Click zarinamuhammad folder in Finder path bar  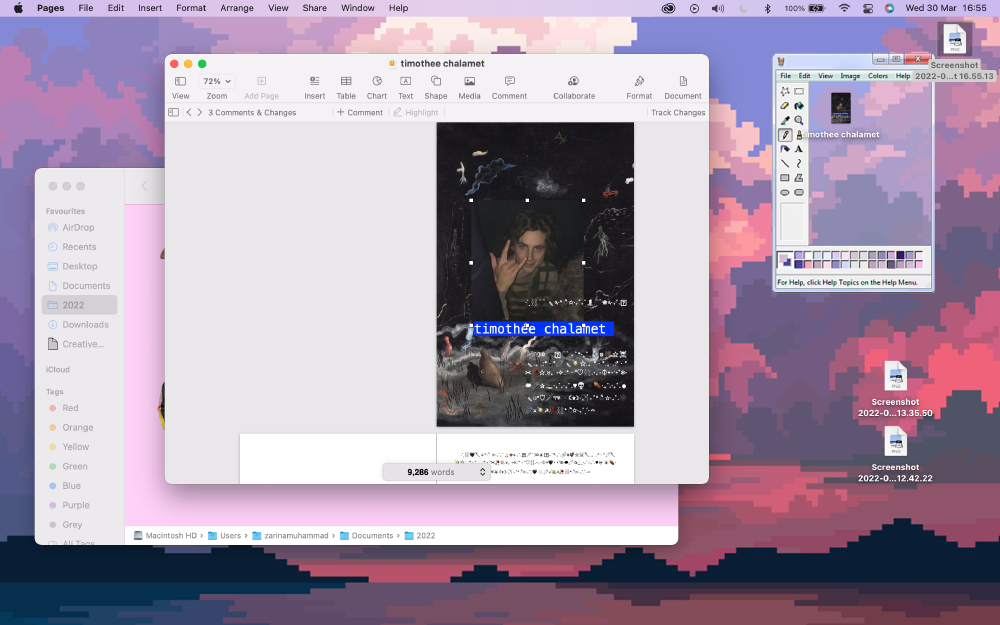click(290, 536)
